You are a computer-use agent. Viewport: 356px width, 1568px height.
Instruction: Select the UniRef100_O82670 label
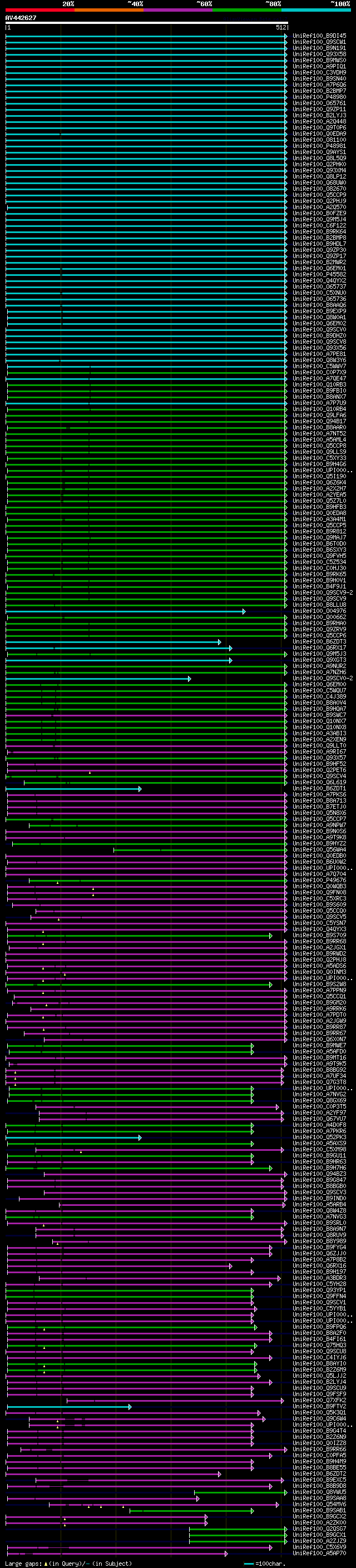(x=319, y=189)
